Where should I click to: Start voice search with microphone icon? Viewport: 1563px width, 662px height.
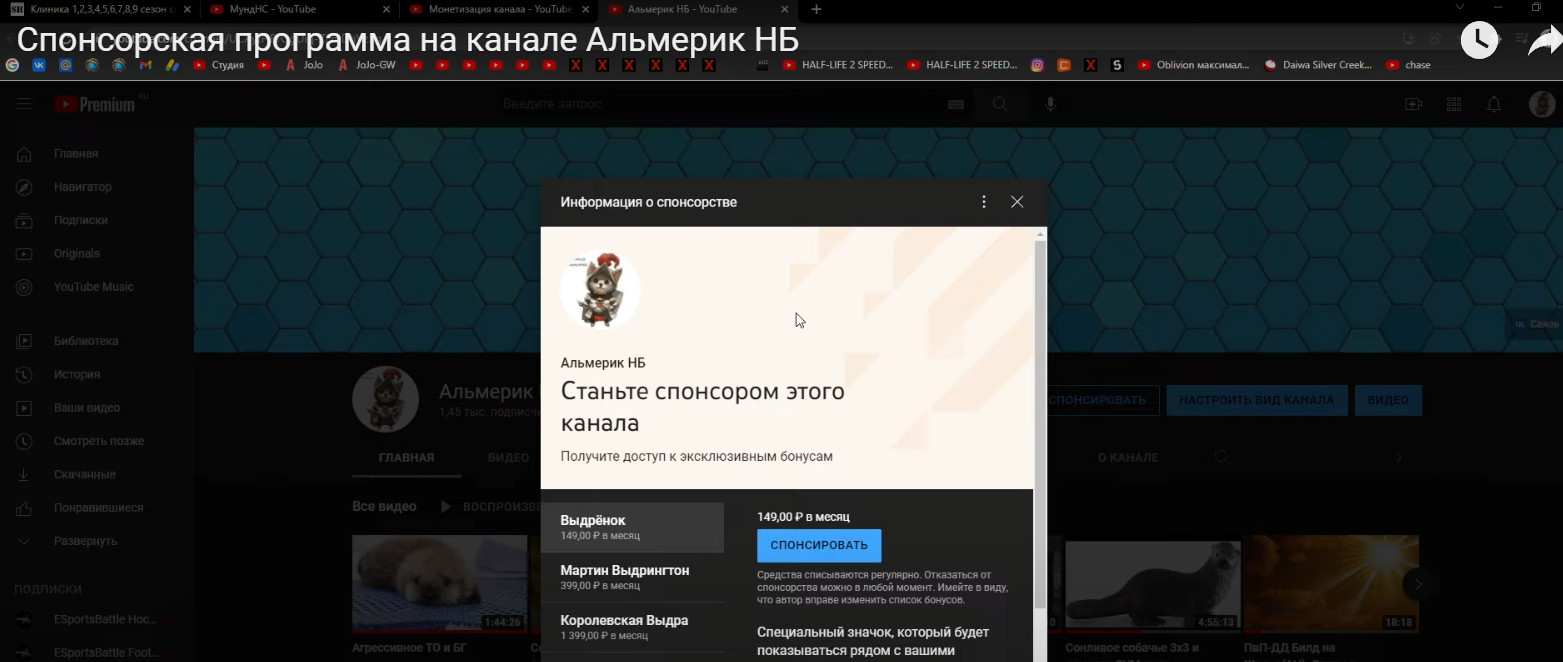(1050, 104)
